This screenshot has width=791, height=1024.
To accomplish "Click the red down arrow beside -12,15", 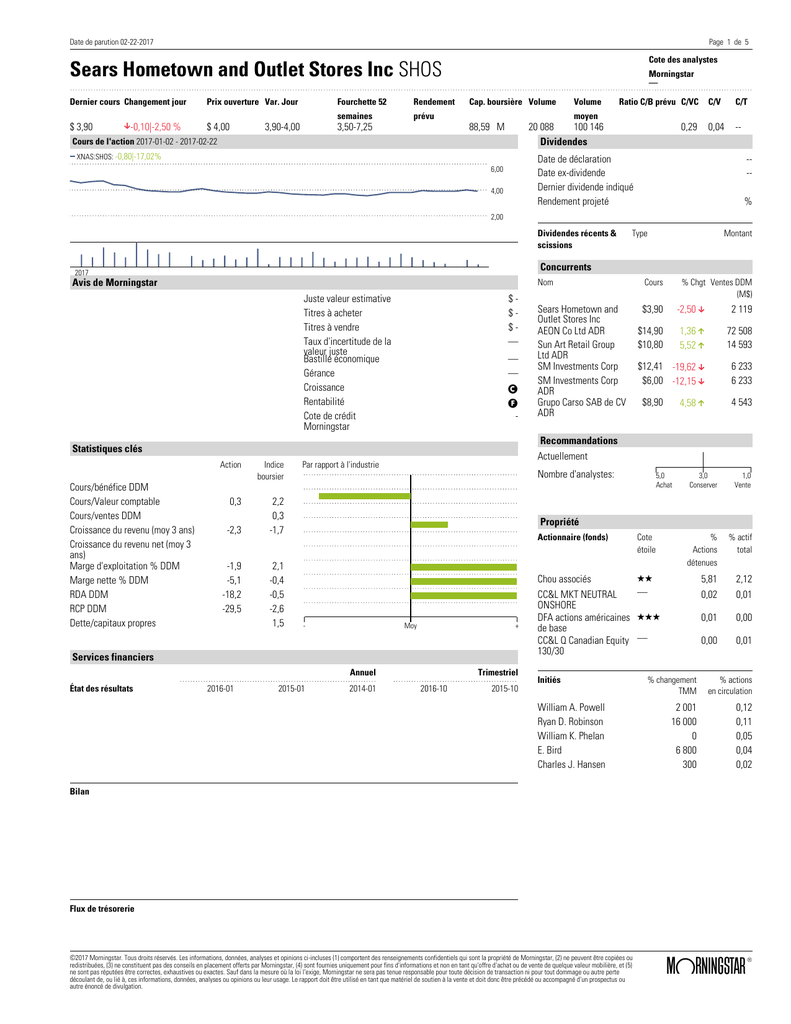I will pos(702,381).
